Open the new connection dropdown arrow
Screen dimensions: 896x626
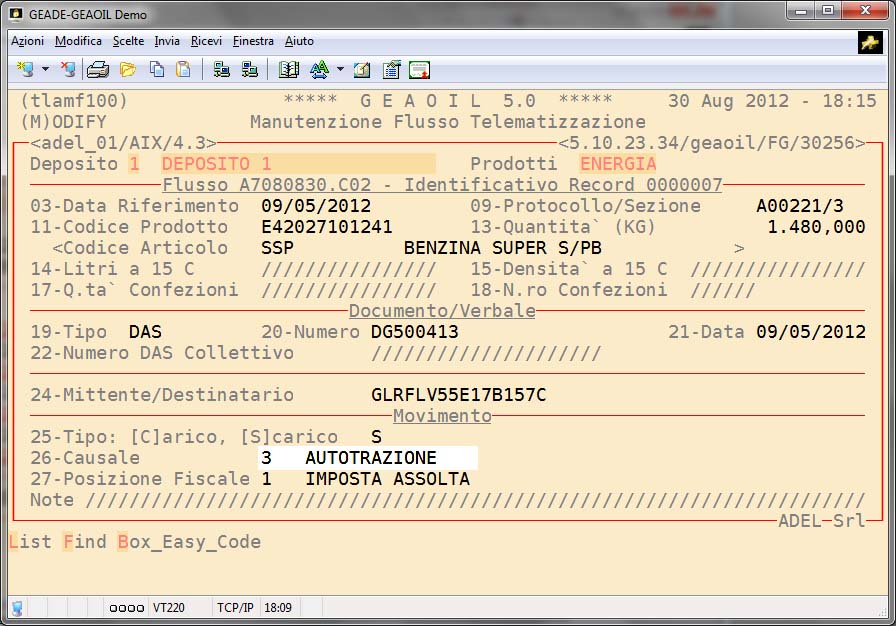pyautogui.click(x=45, y=70)
